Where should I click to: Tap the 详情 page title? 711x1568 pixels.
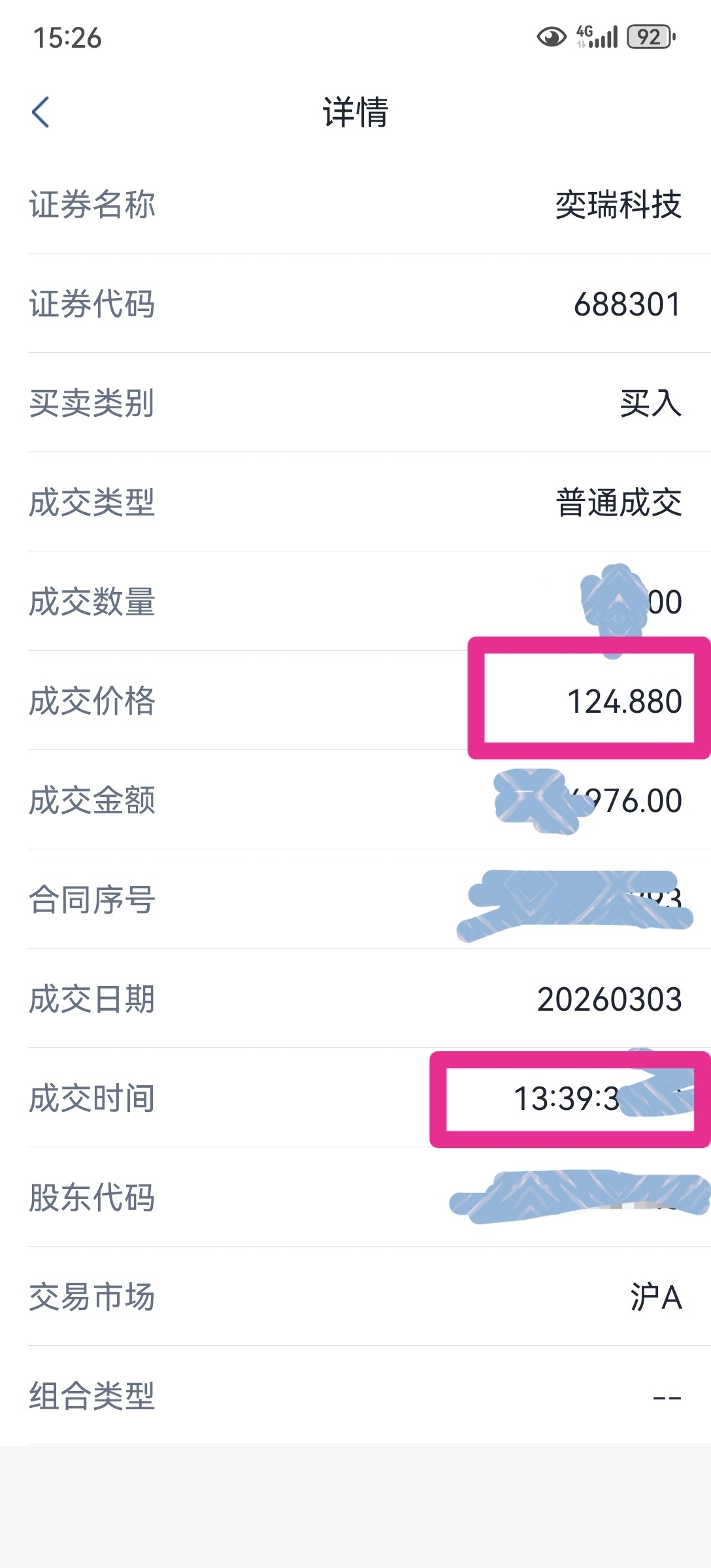(x=355, y=112)
